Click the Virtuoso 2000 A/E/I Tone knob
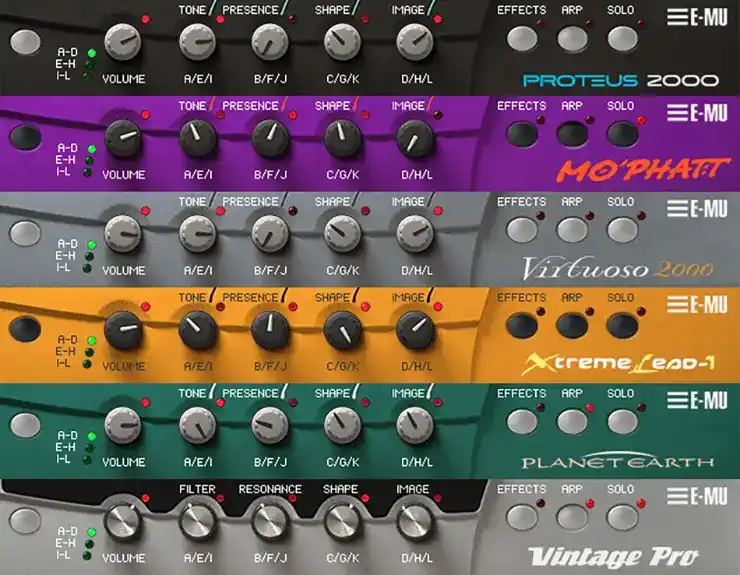This screenshot has height=575, width=740. (197, 234)
